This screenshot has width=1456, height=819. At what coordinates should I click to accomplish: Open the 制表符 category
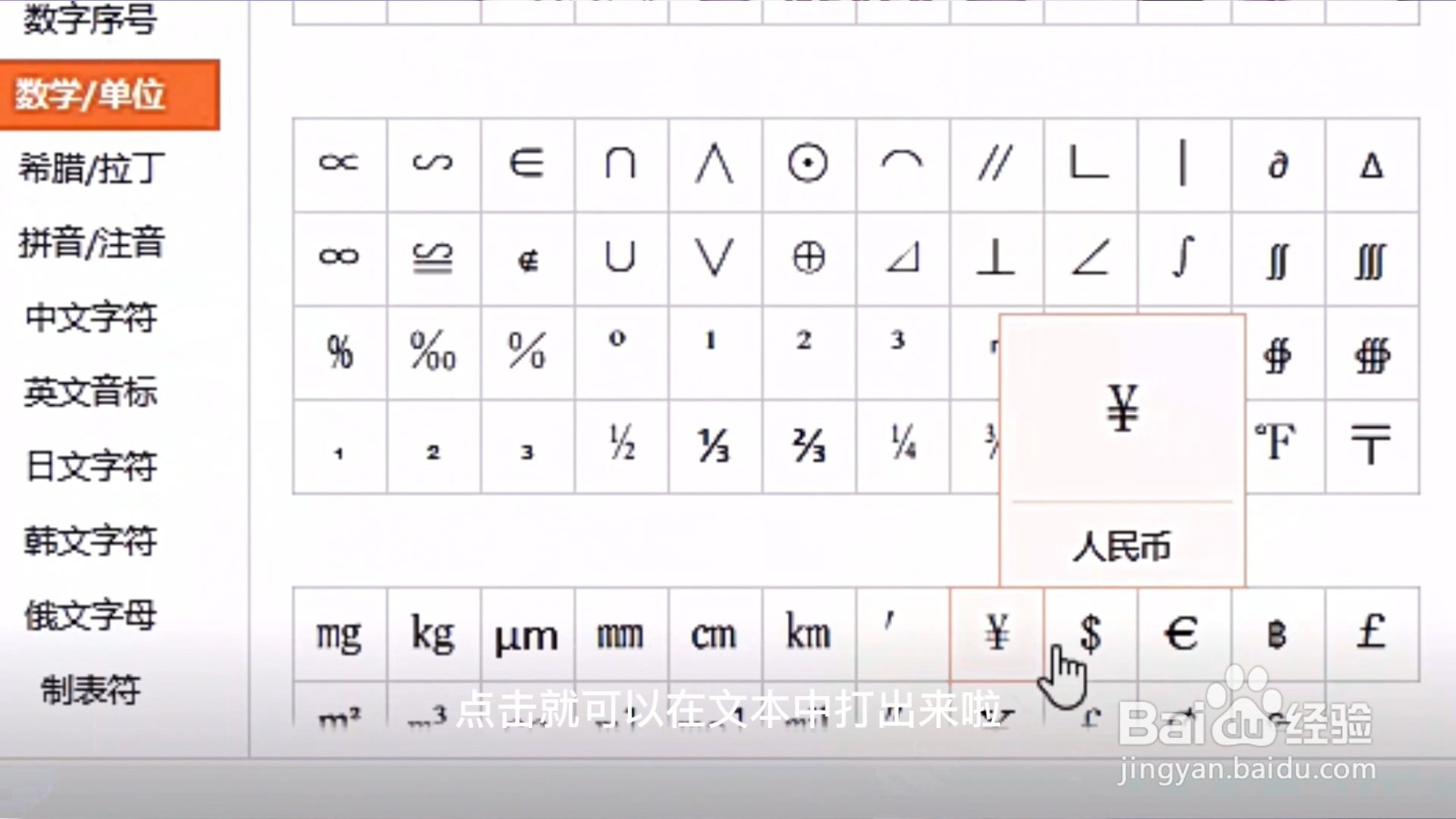pyautogui.click(x=91, y=691)
